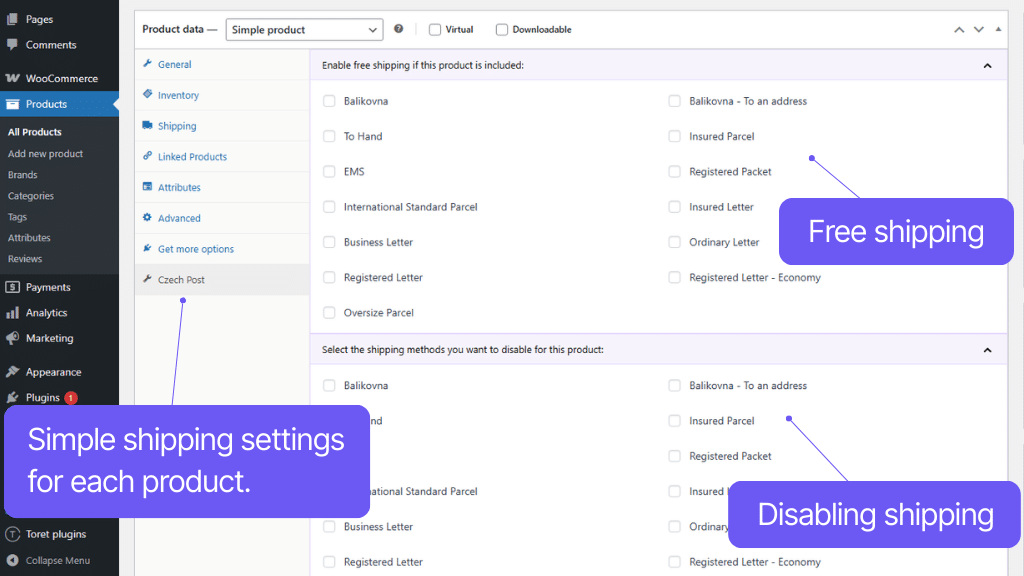Screen dimensions: 1024x576
Task: Click the Get more options plug icon
Action: pyautogui.click(x=147, y=248)
